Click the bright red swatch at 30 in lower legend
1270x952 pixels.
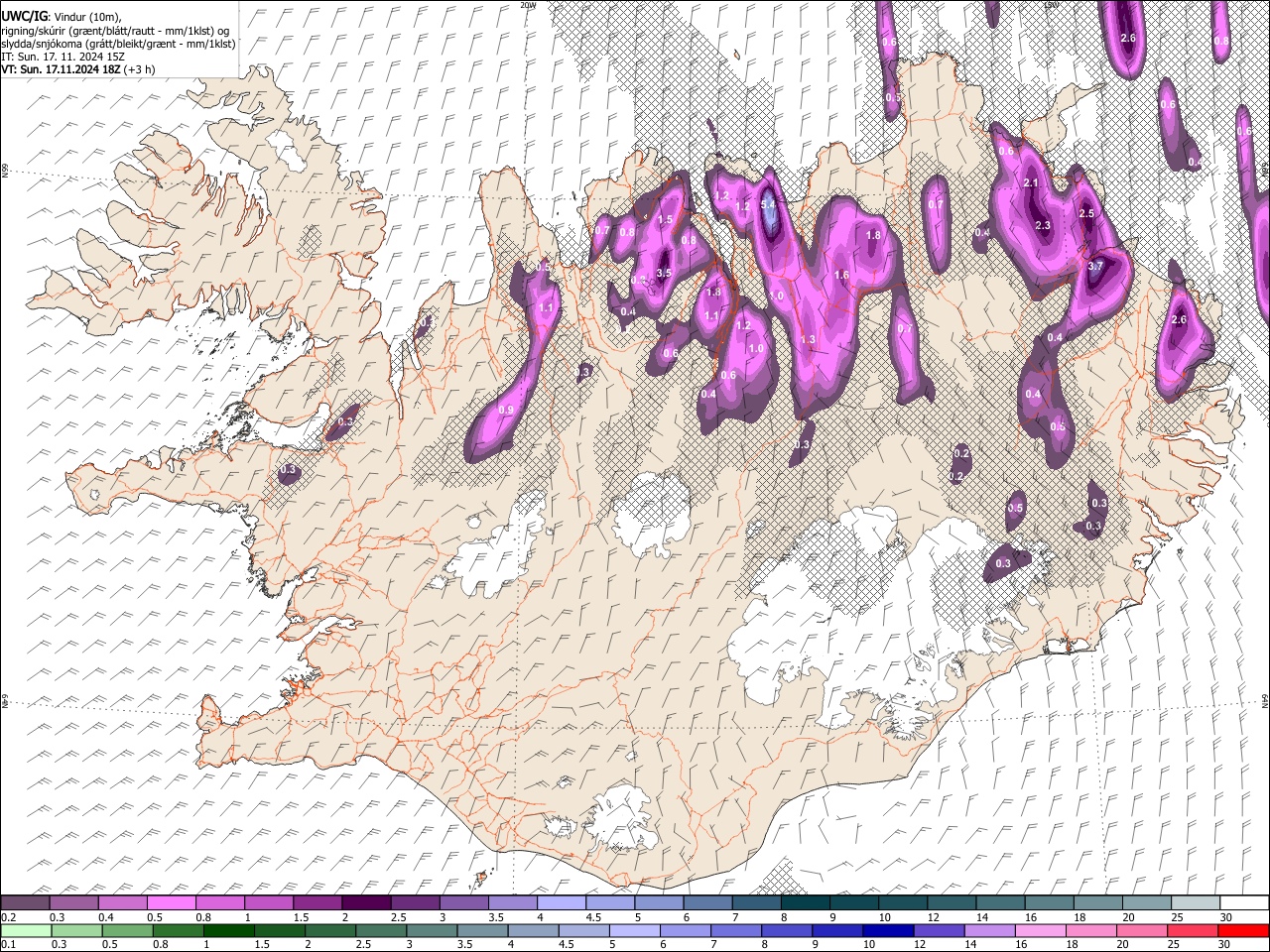[x=1243, y=930]
